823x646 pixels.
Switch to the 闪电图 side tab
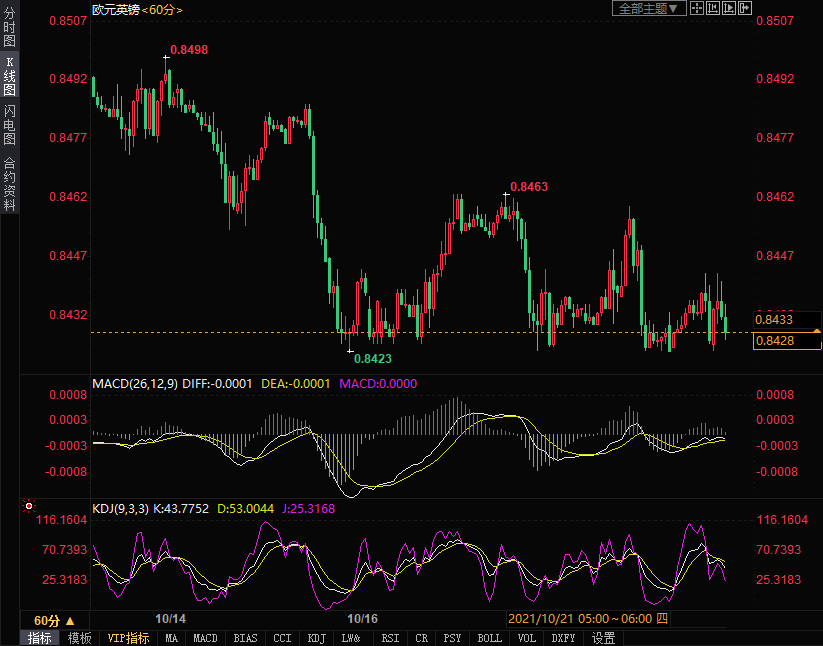point(9,125)
